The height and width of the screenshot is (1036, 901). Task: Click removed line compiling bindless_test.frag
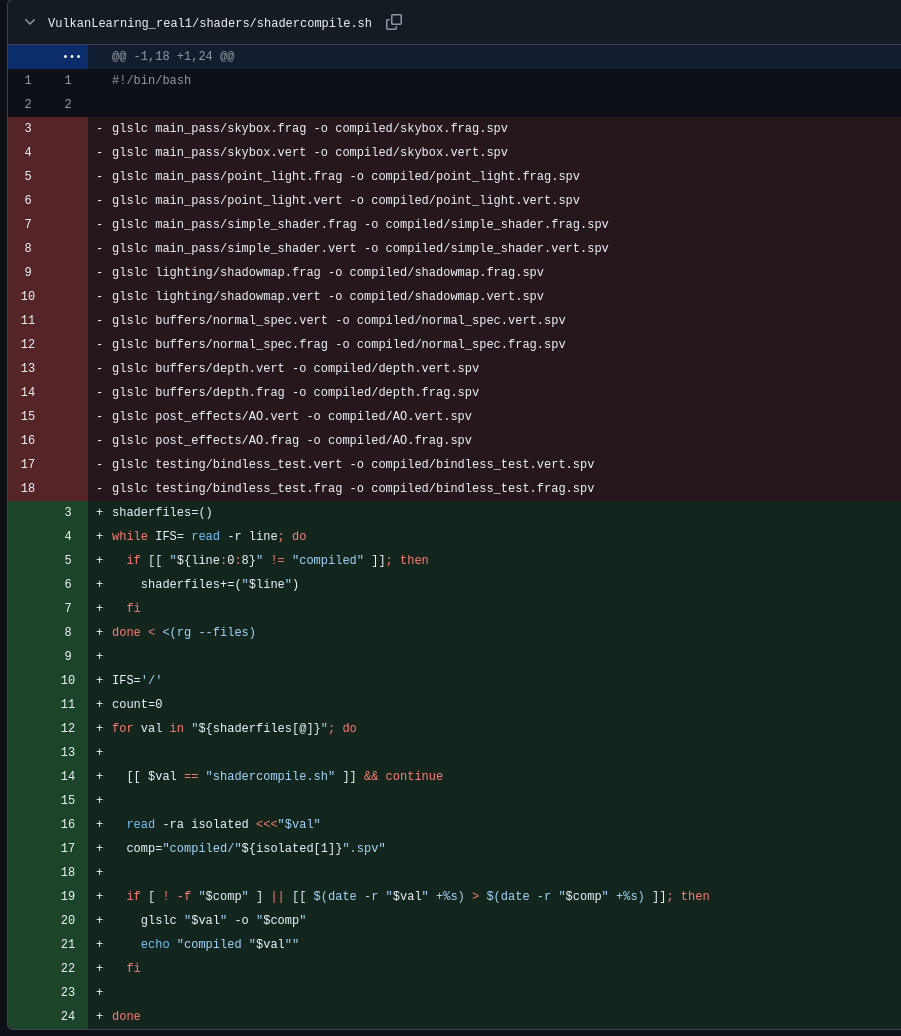353,488
